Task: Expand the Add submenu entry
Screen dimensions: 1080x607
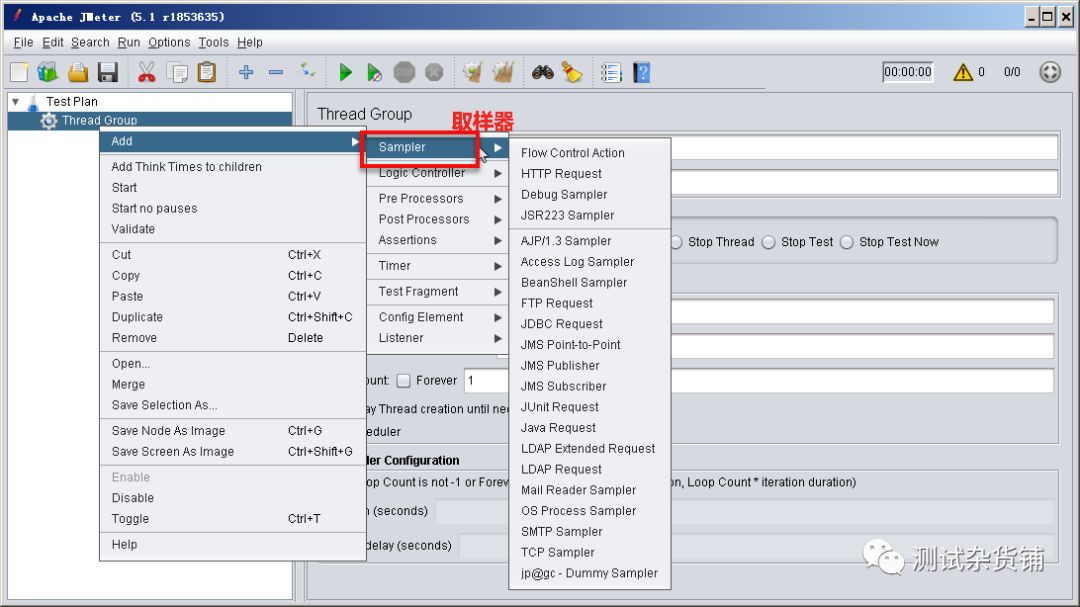Action: pyautogui.click(x=233, y=141)
